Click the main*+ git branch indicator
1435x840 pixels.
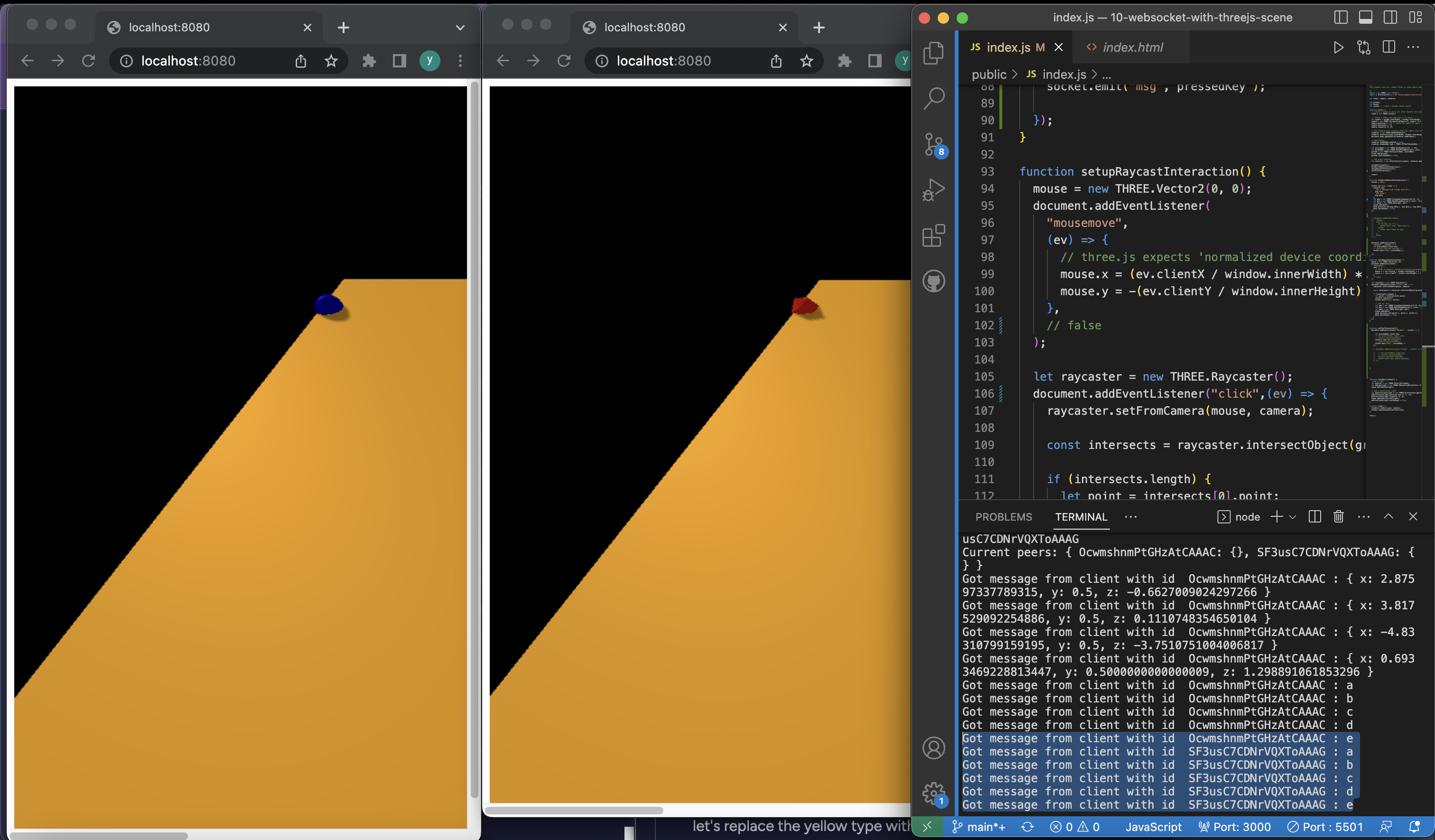978,827
